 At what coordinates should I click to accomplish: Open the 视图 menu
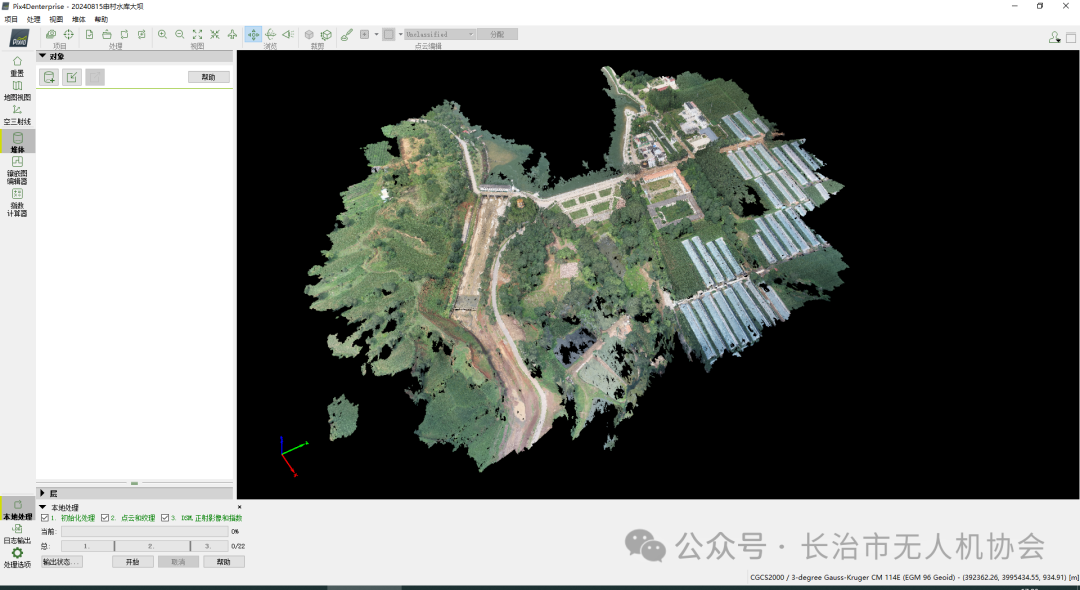point(56,19)
